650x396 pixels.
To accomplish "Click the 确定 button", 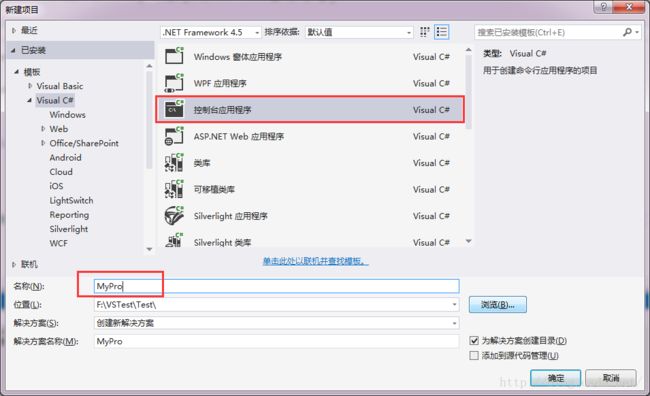I will pos(555,378).
